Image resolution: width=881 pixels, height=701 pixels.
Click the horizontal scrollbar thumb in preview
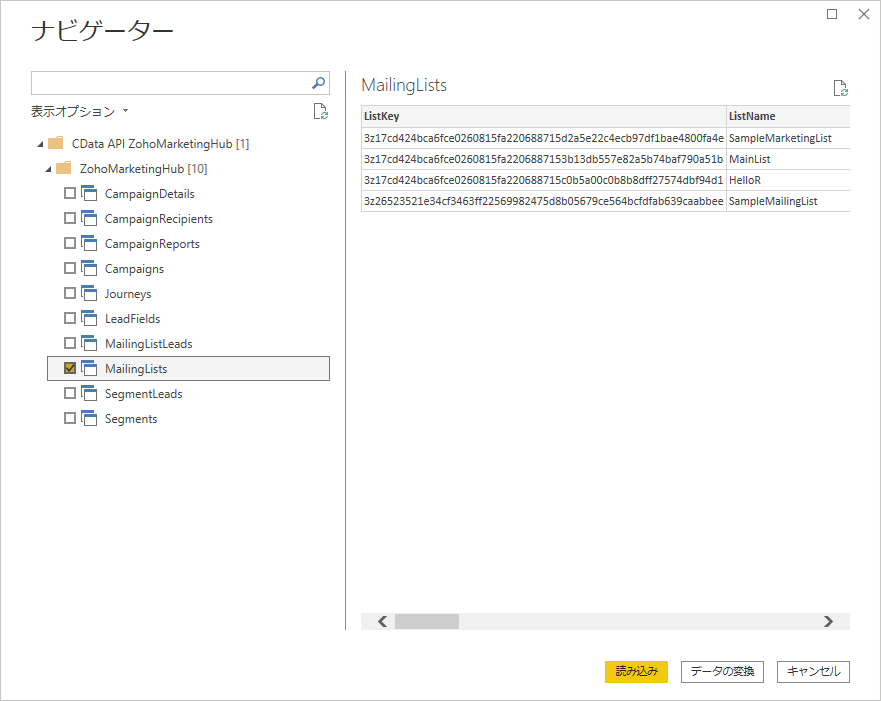[x=426, y=621]
